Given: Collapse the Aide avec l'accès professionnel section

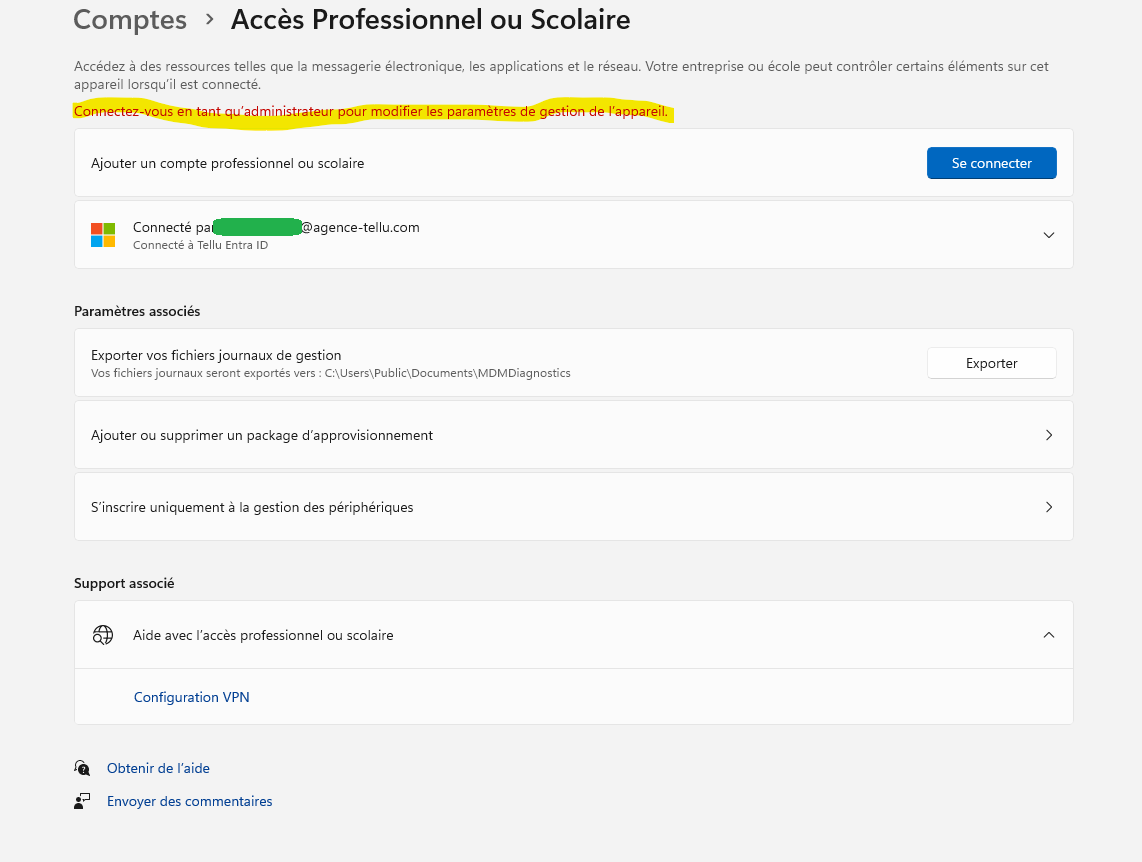Looking at the screenshot, I should tap(1049, 635).
